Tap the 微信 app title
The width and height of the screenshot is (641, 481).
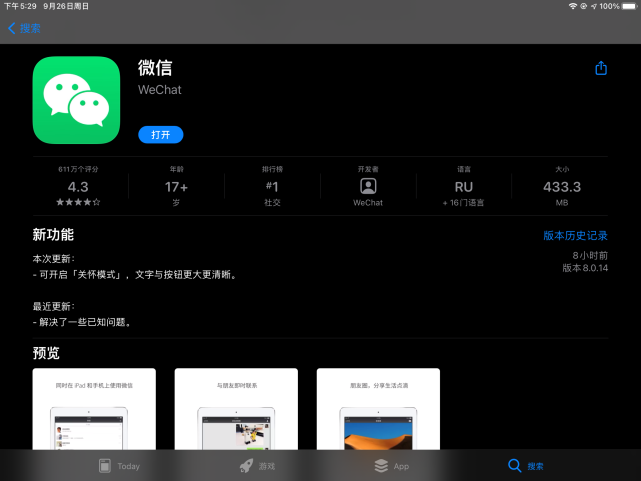(x=155, y=68)
